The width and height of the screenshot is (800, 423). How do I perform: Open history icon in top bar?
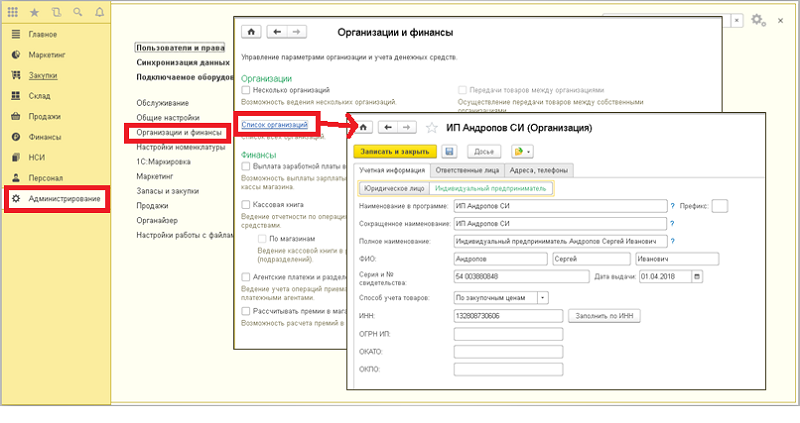(x=56, y=12)
